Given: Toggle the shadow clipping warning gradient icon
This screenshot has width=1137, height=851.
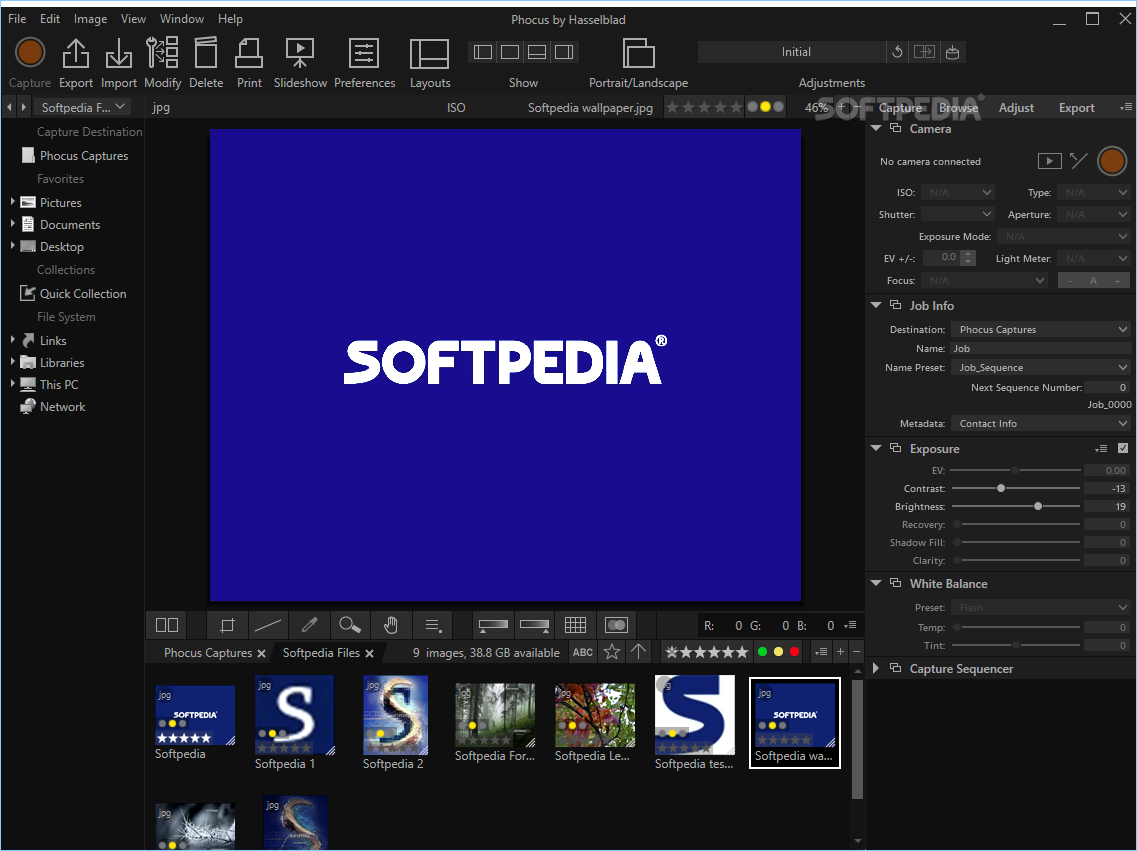Looking at the screenshot, I should coord(493,625).
